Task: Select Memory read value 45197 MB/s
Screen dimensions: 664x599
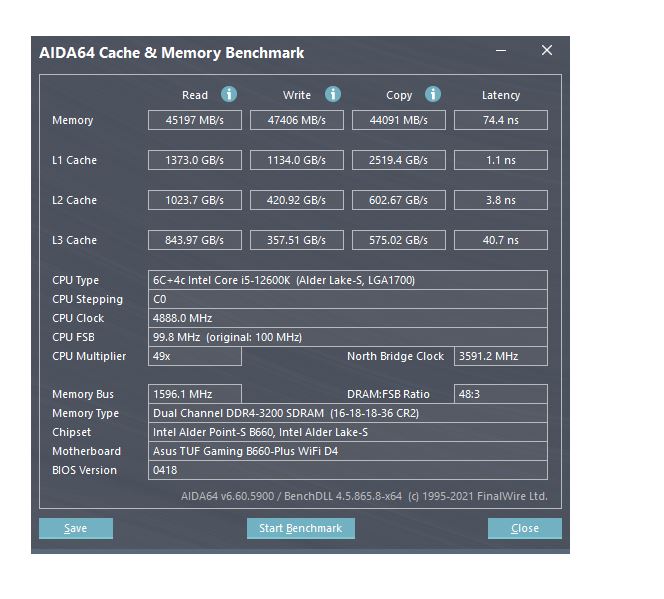Action: coord(195,120)
